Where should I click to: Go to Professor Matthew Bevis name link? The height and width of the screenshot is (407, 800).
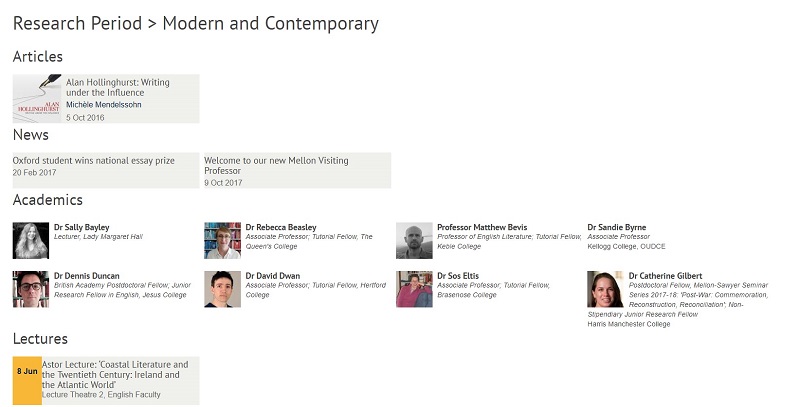tap(482, 227)
